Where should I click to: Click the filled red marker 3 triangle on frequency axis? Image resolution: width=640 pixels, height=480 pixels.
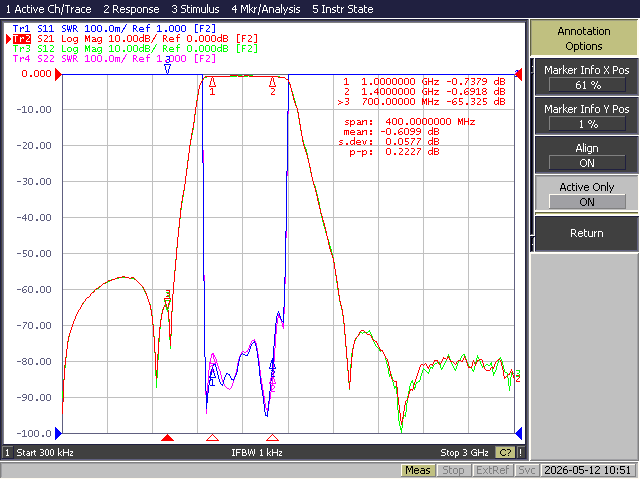coord(167,438)
